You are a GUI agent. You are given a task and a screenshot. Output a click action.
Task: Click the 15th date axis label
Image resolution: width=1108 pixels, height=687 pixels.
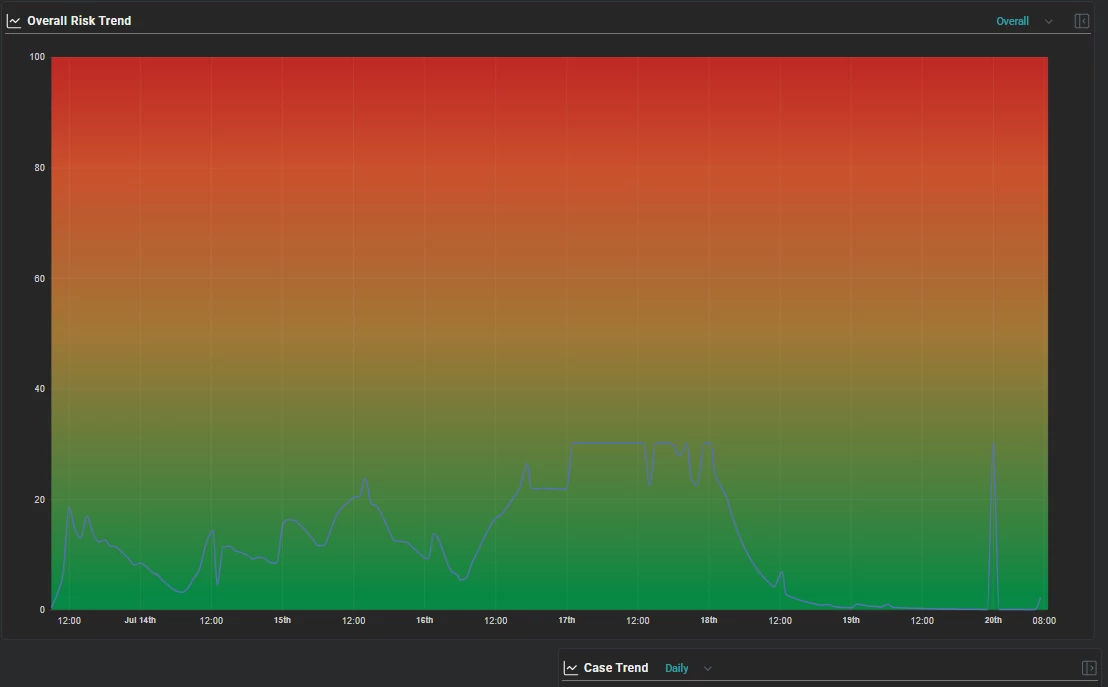(x=282, y=620)
